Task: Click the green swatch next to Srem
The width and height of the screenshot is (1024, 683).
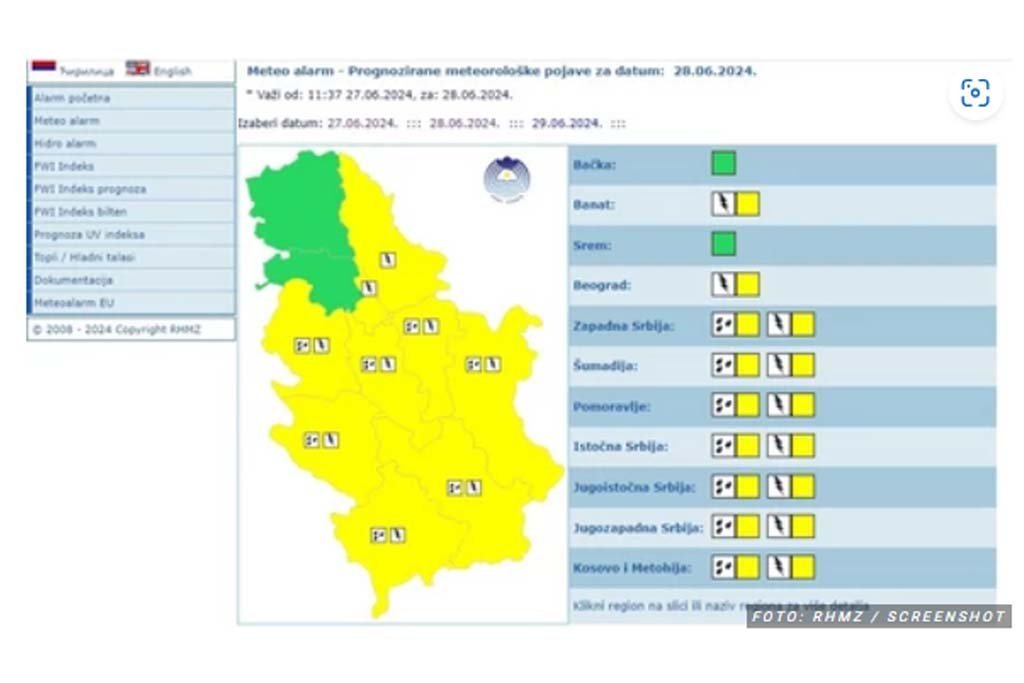Action: coord(724,244)
